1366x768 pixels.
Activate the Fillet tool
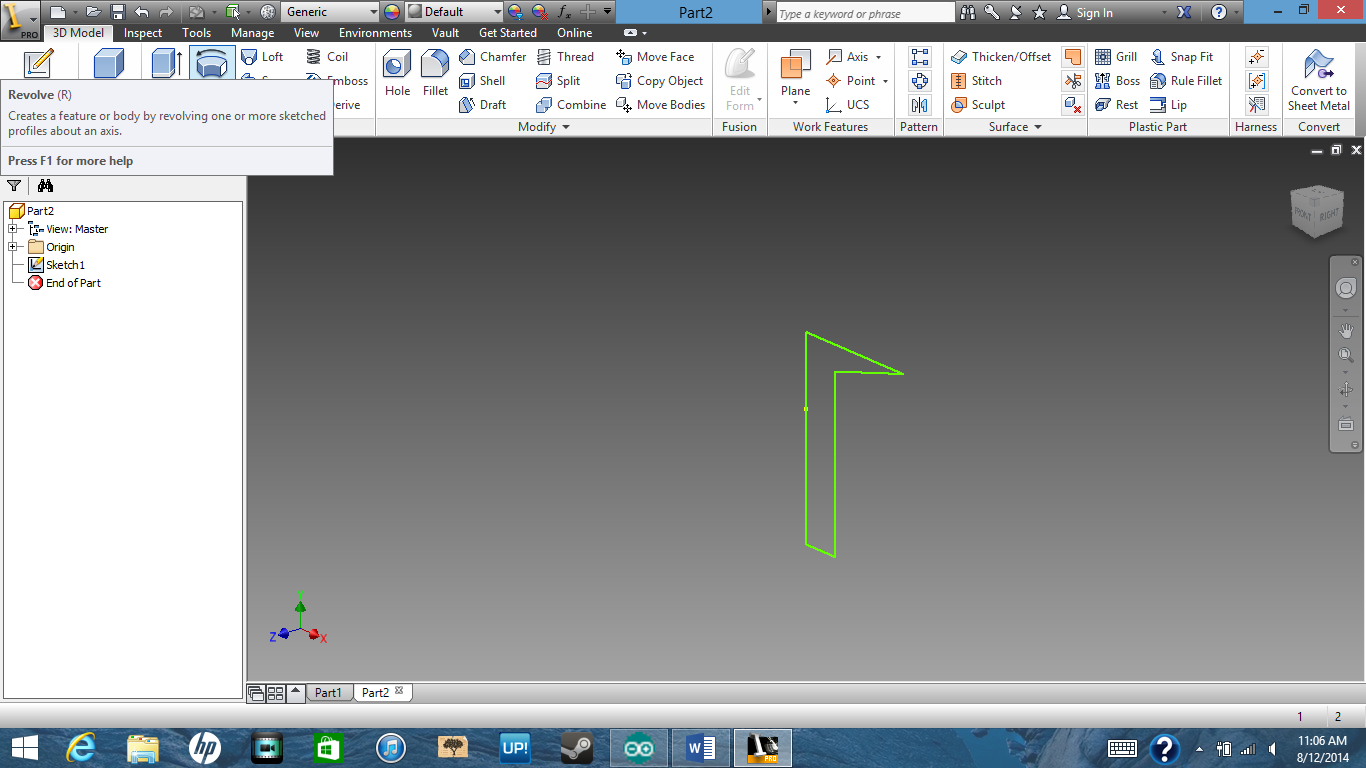[434, 70]
